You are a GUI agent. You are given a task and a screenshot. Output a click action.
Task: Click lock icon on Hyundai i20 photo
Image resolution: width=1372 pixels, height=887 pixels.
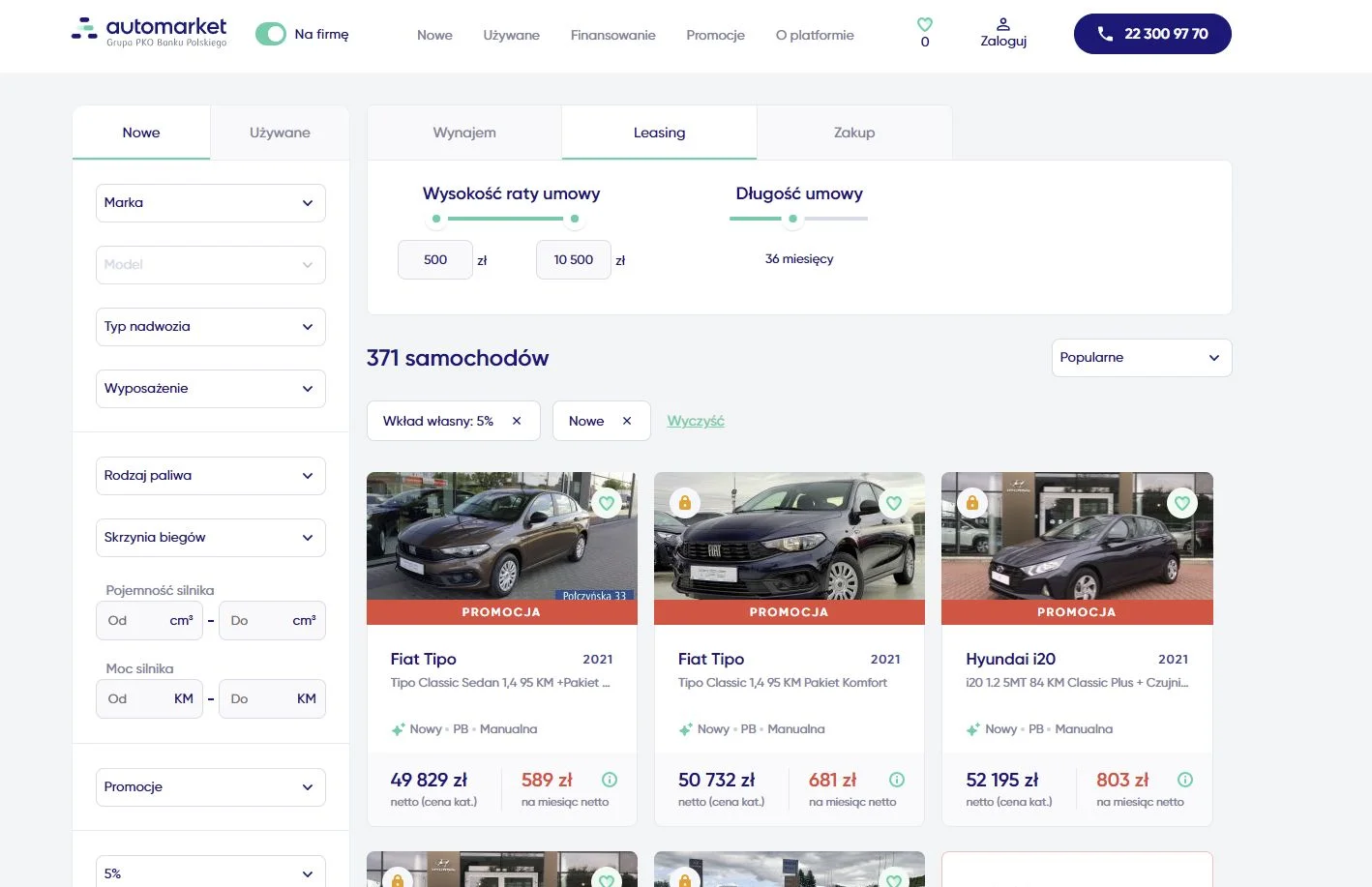coord(972,502)
